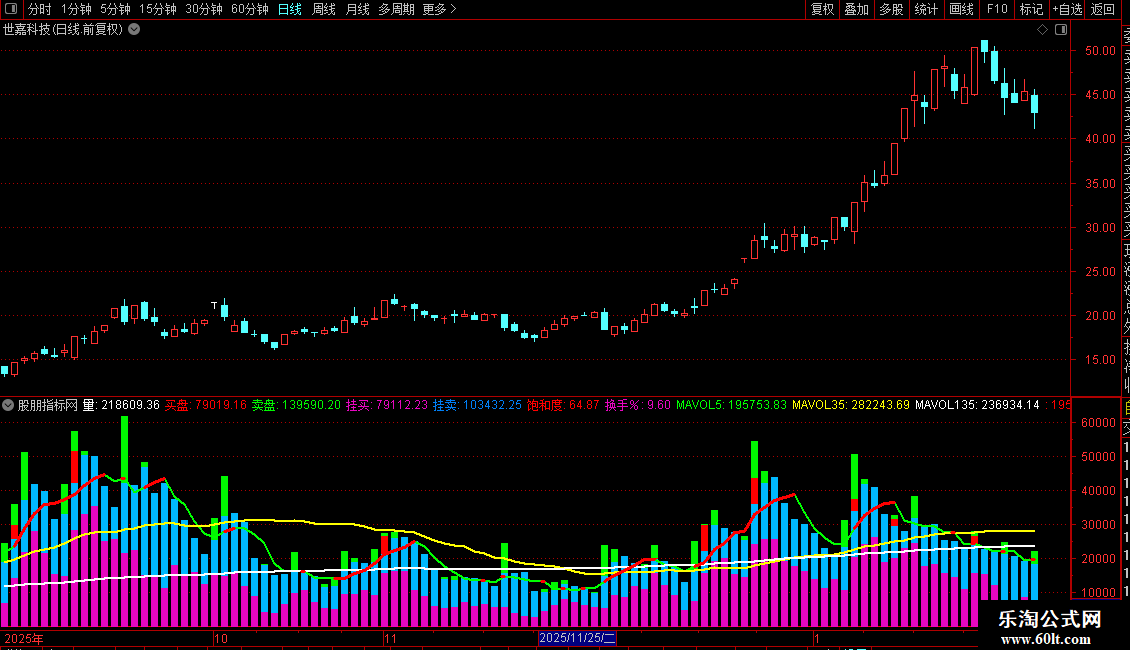Click the 叠加 overlay button
The height and width of the screenshot is (650, 1130).
[x=856, y=9]
